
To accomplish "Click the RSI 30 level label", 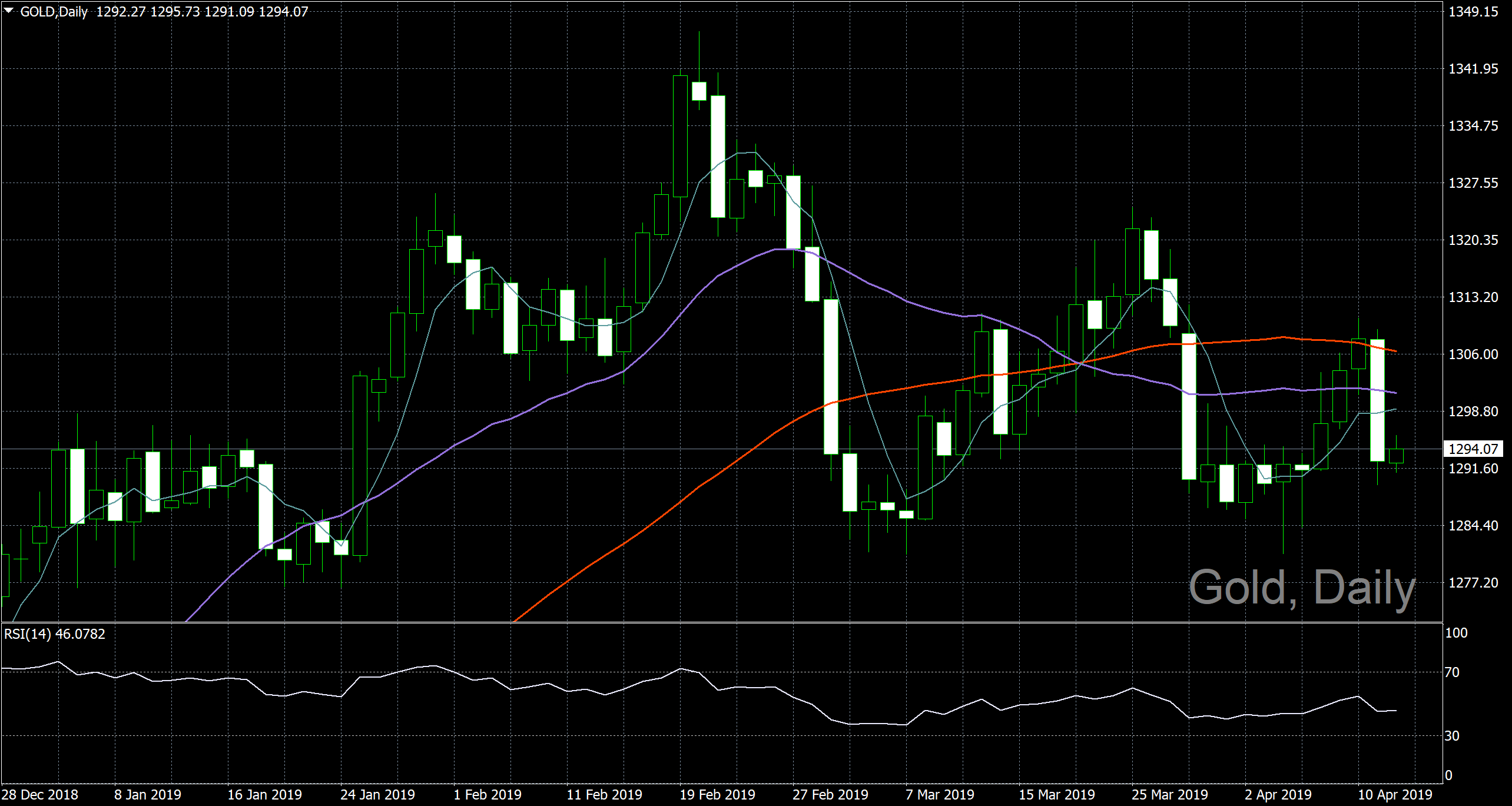I will pyautogui.click(x=1452, y=736).
